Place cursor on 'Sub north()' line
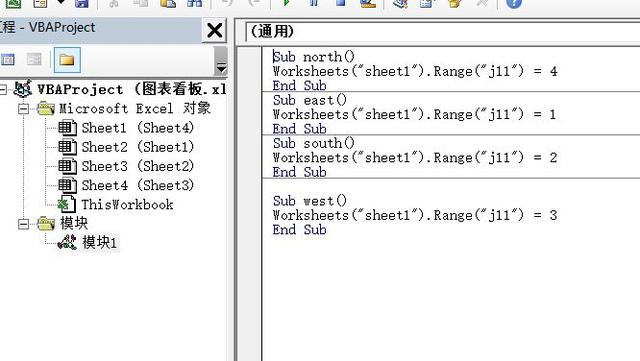This screenshot has width=640, height=361. [313, 57]
